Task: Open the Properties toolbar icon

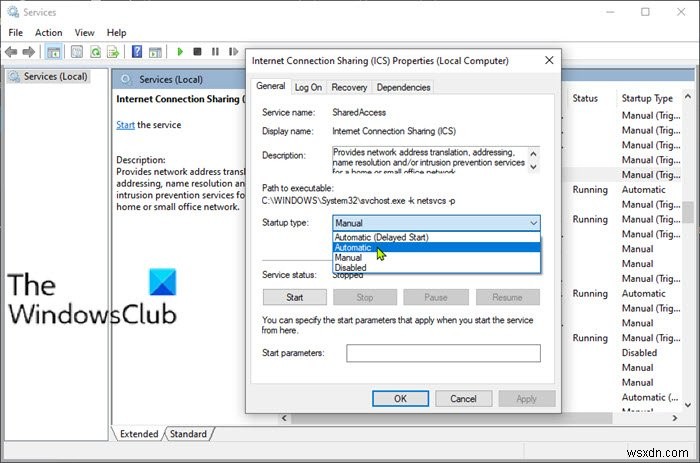Action: pos(77,52)
